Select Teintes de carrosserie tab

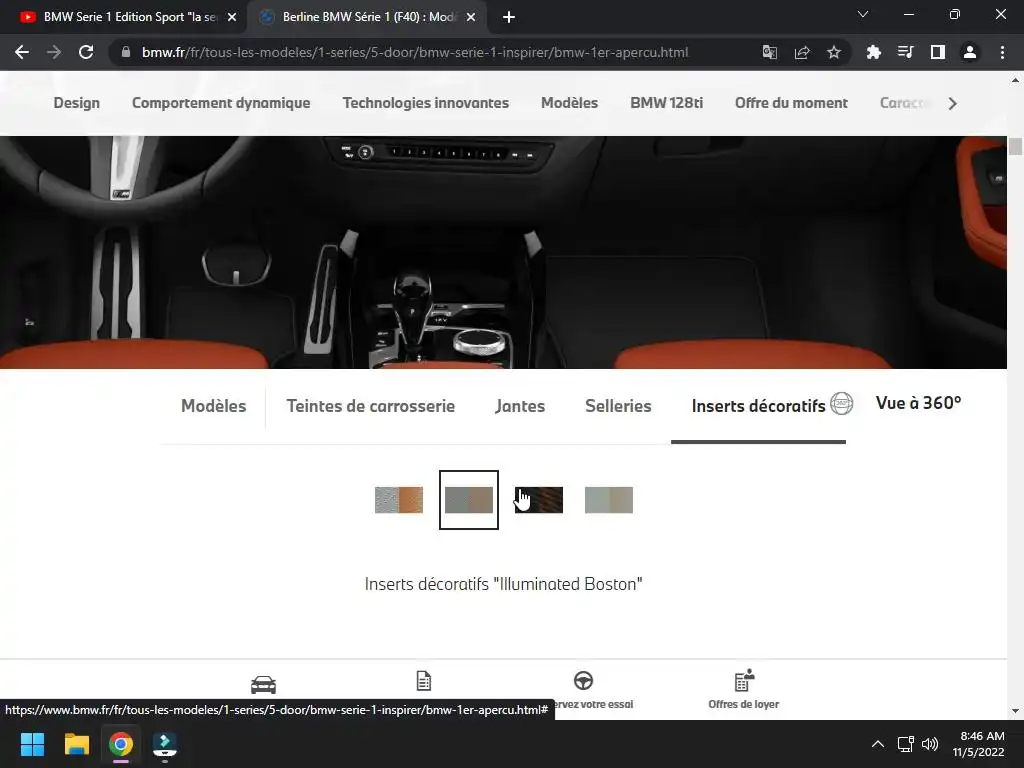pos(371,406)
